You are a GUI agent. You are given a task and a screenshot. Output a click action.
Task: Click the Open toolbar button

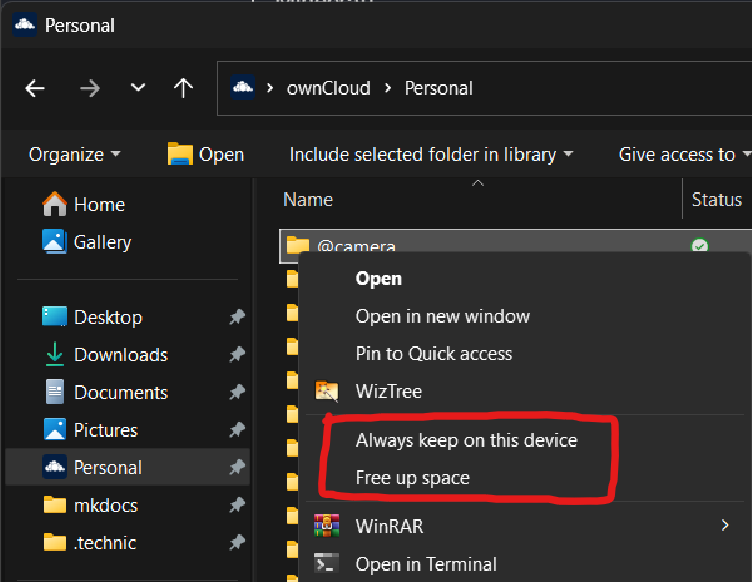tap(206, 154)
